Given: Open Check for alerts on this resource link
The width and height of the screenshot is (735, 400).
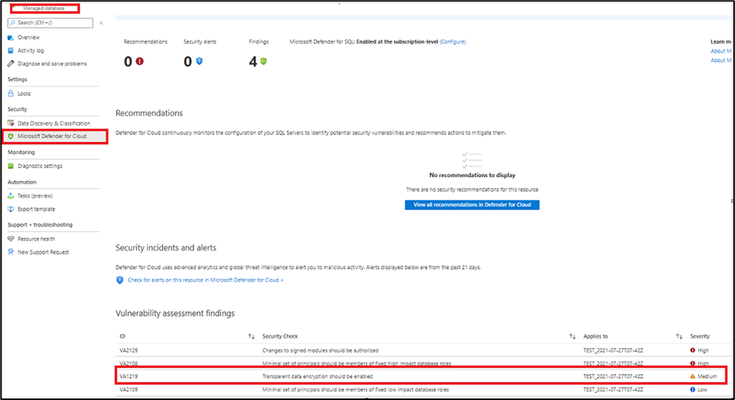Looking at the screenshot, I should (x=205, y=280).
